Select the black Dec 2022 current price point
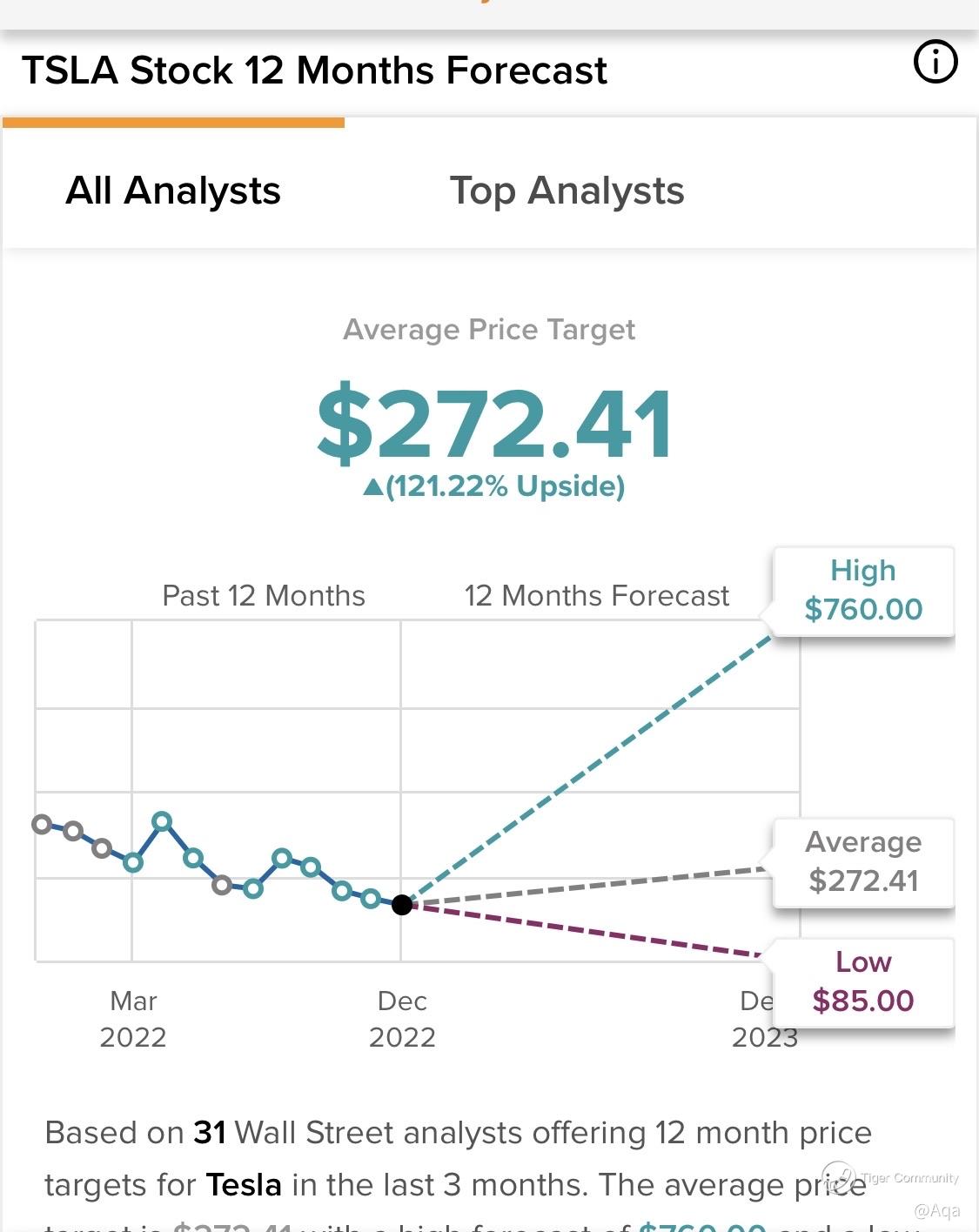 pyautogui.click(x=402, y=905)
